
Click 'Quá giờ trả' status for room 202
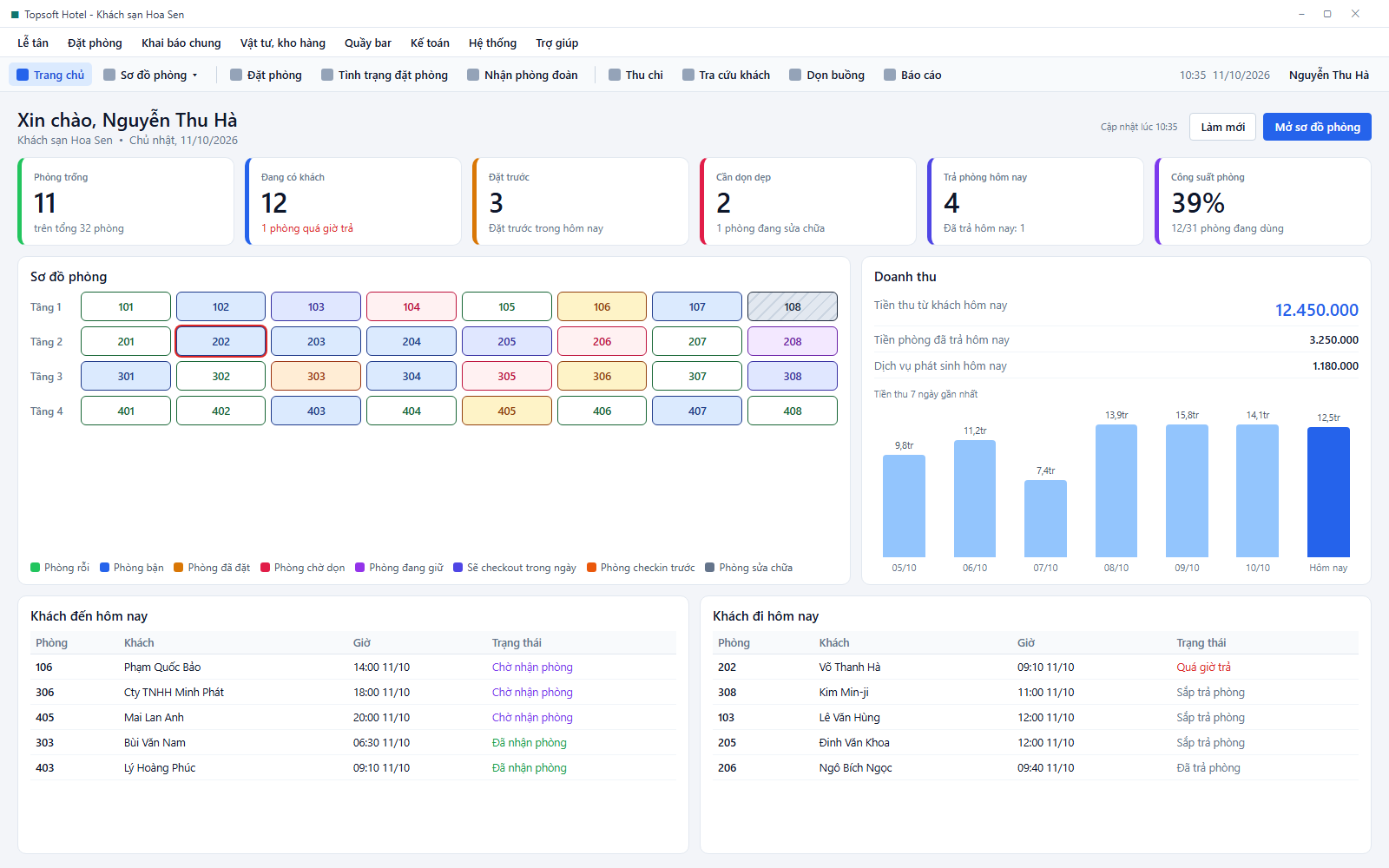[1204, 667]
